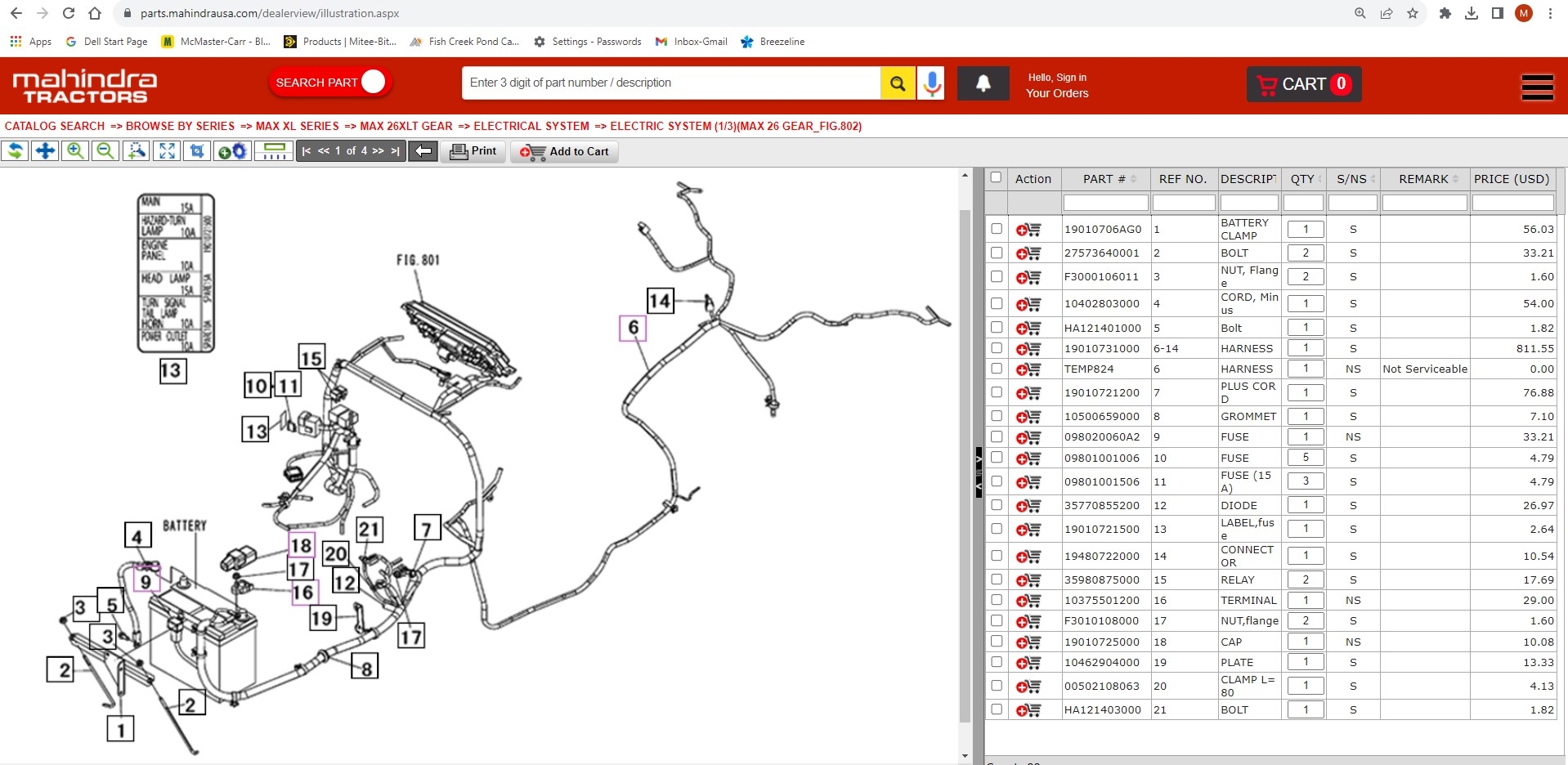1568x765 pixels.
Task: Click the Print button
Action: (473, 151)
